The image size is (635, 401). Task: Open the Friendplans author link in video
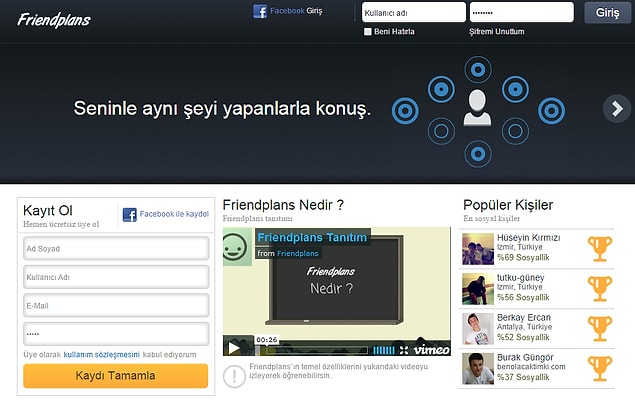tap(298, 254)
